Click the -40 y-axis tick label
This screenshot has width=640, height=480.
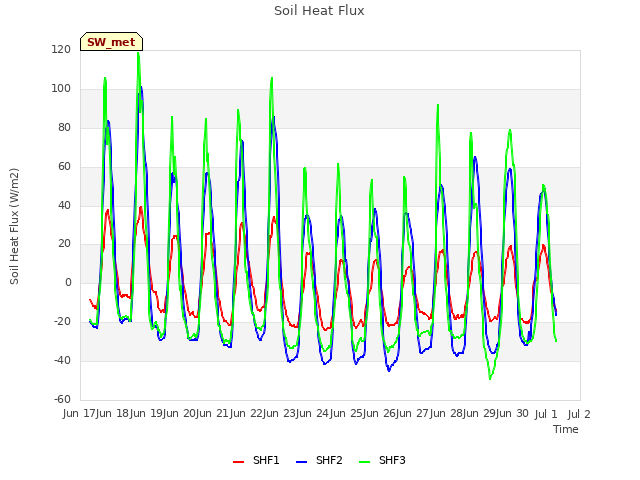click(62, 360)
